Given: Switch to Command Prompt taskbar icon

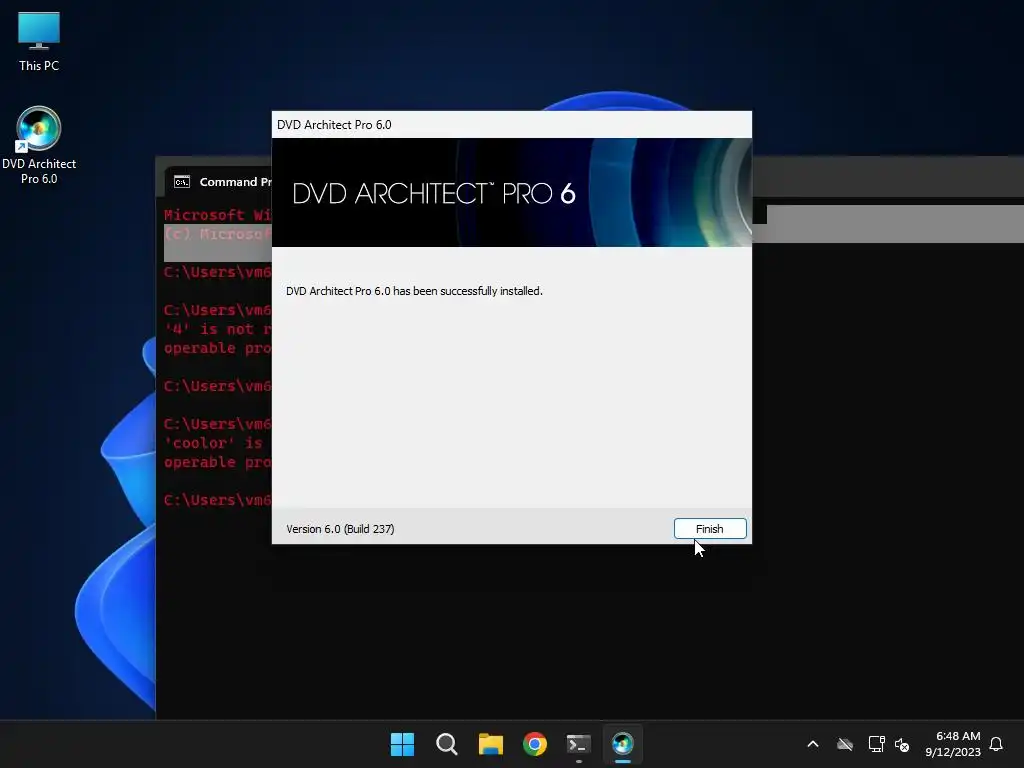Looking at the screenshot, I should coord(579,744).
